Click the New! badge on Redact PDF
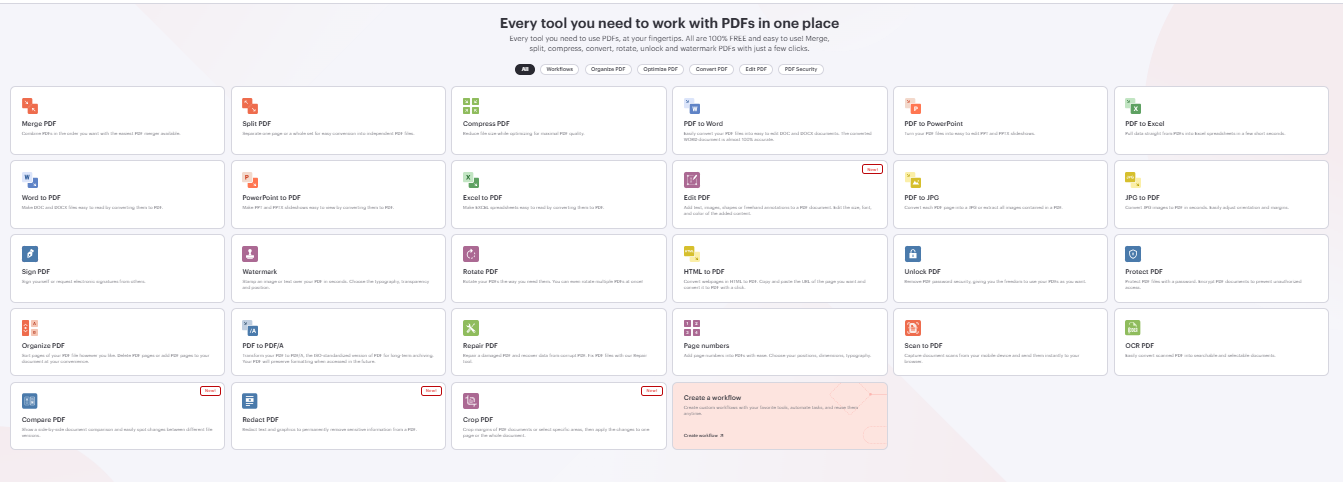This screenshot has width=1343, height=496. click(431, 390)
